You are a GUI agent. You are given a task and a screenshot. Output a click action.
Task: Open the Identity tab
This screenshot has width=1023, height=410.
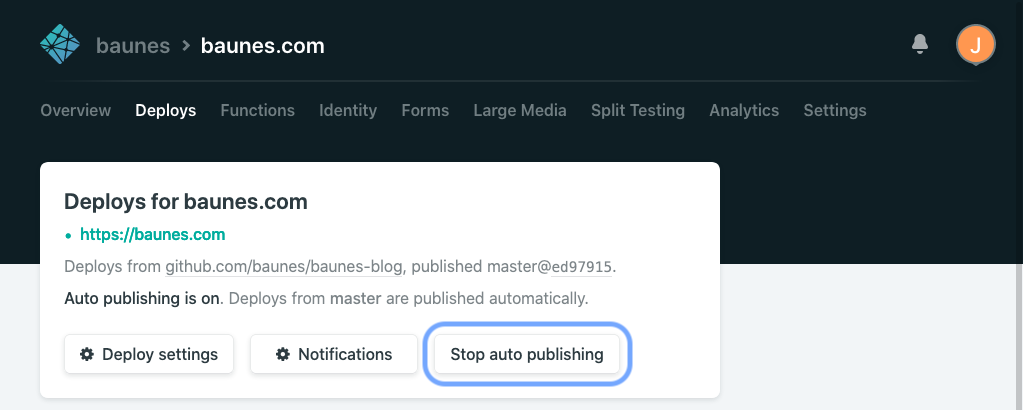(x=348, y=110)
